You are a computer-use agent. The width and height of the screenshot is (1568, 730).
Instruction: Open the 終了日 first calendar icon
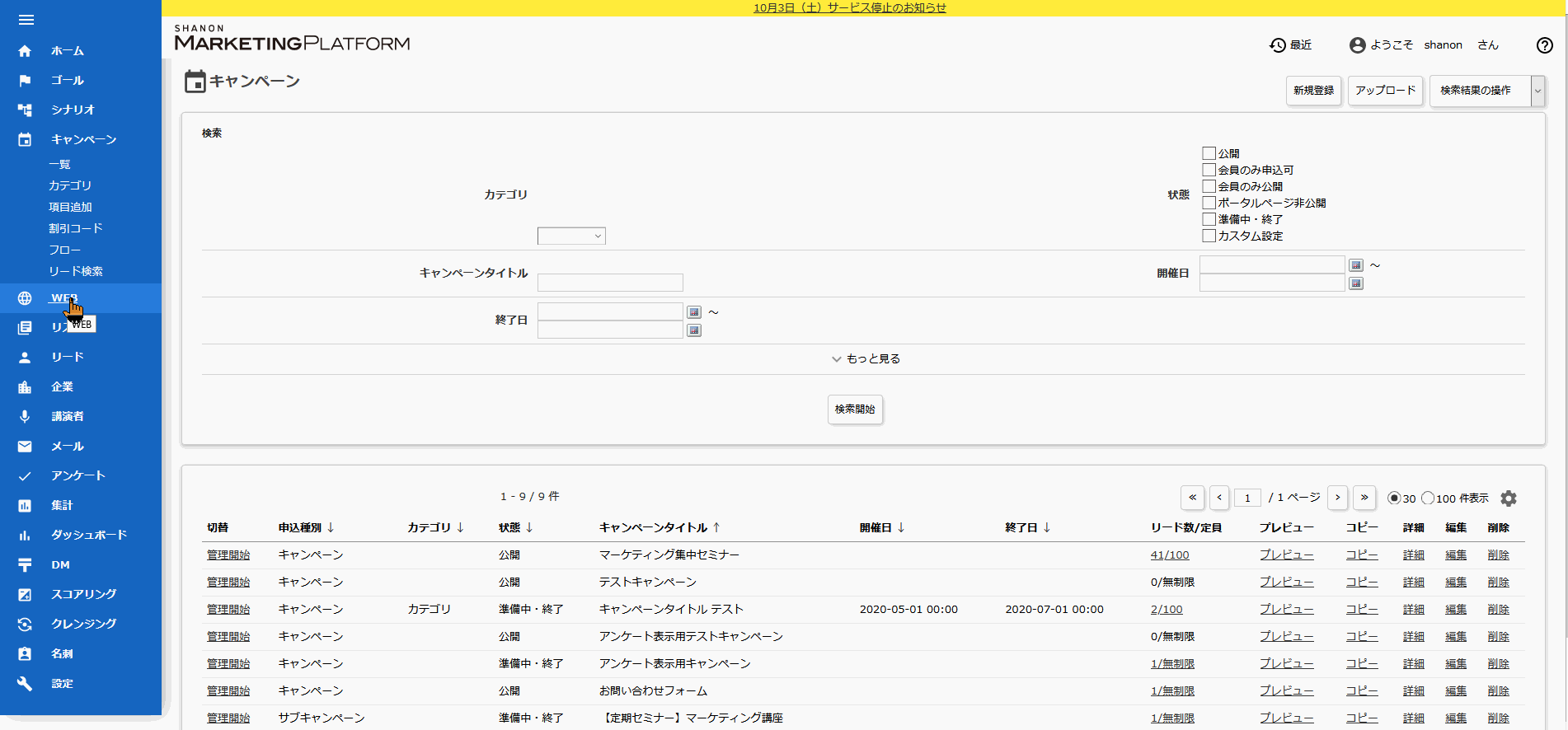click(694, 312)
